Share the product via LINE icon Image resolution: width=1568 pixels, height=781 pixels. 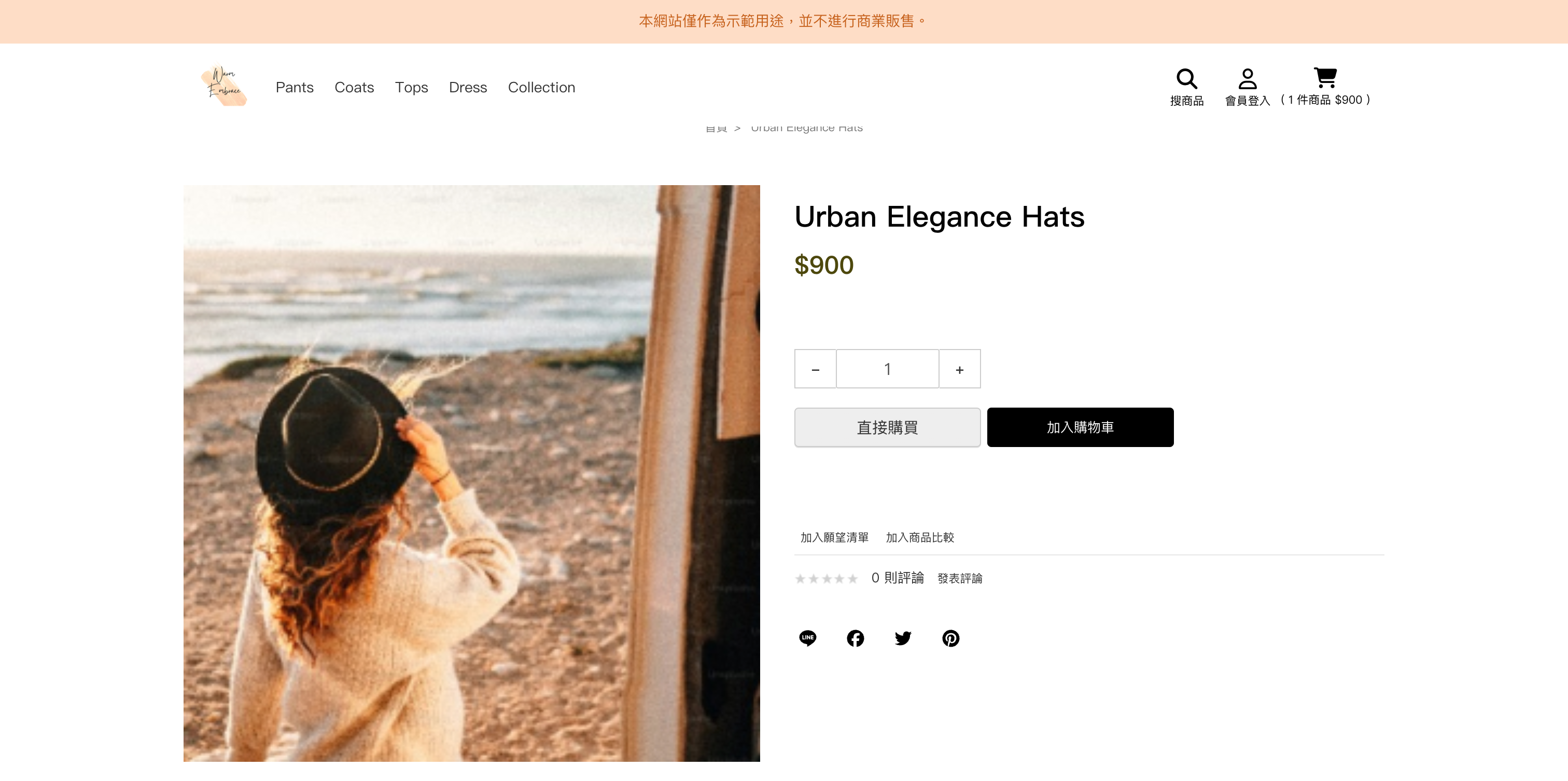808,638
